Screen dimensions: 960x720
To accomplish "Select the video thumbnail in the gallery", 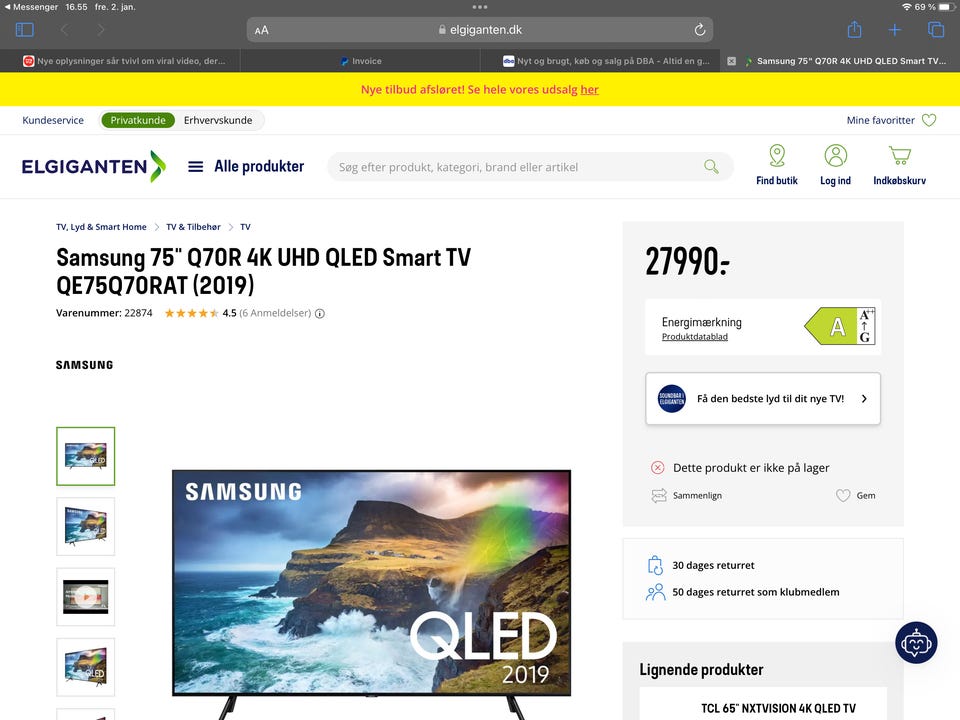I will (86, 597).
